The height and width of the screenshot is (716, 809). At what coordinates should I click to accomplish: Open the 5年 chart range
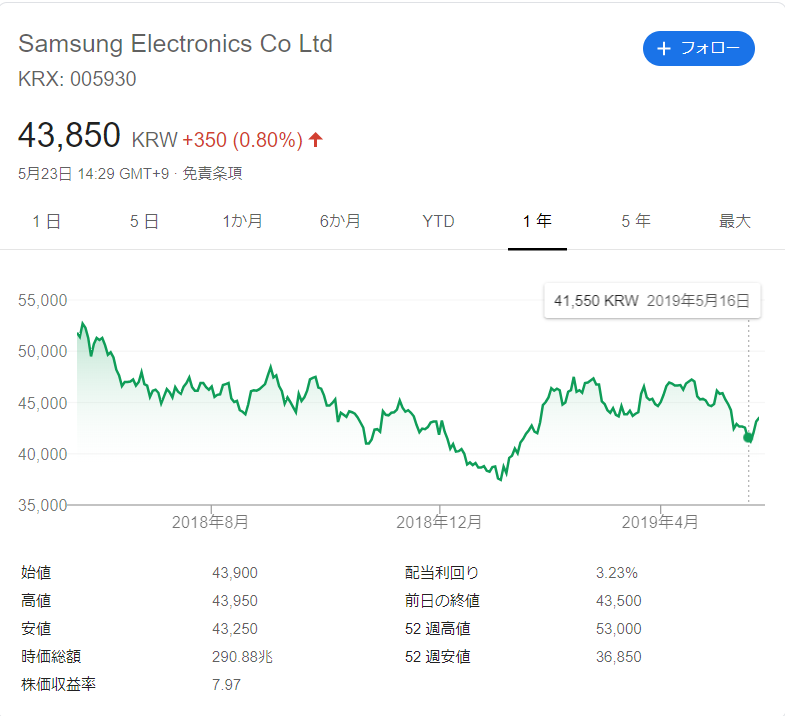click(636, 221)
